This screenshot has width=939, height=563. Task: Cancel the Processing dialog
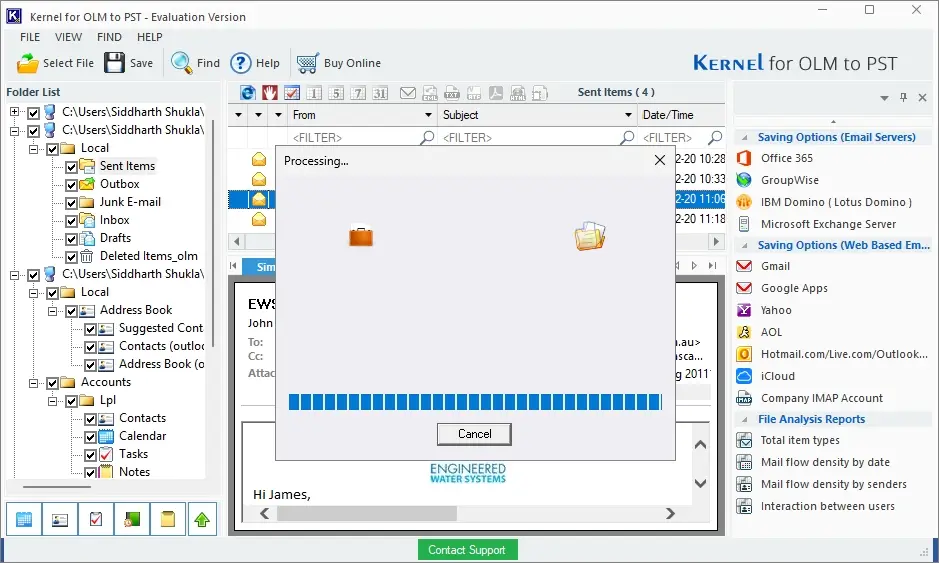474,434
